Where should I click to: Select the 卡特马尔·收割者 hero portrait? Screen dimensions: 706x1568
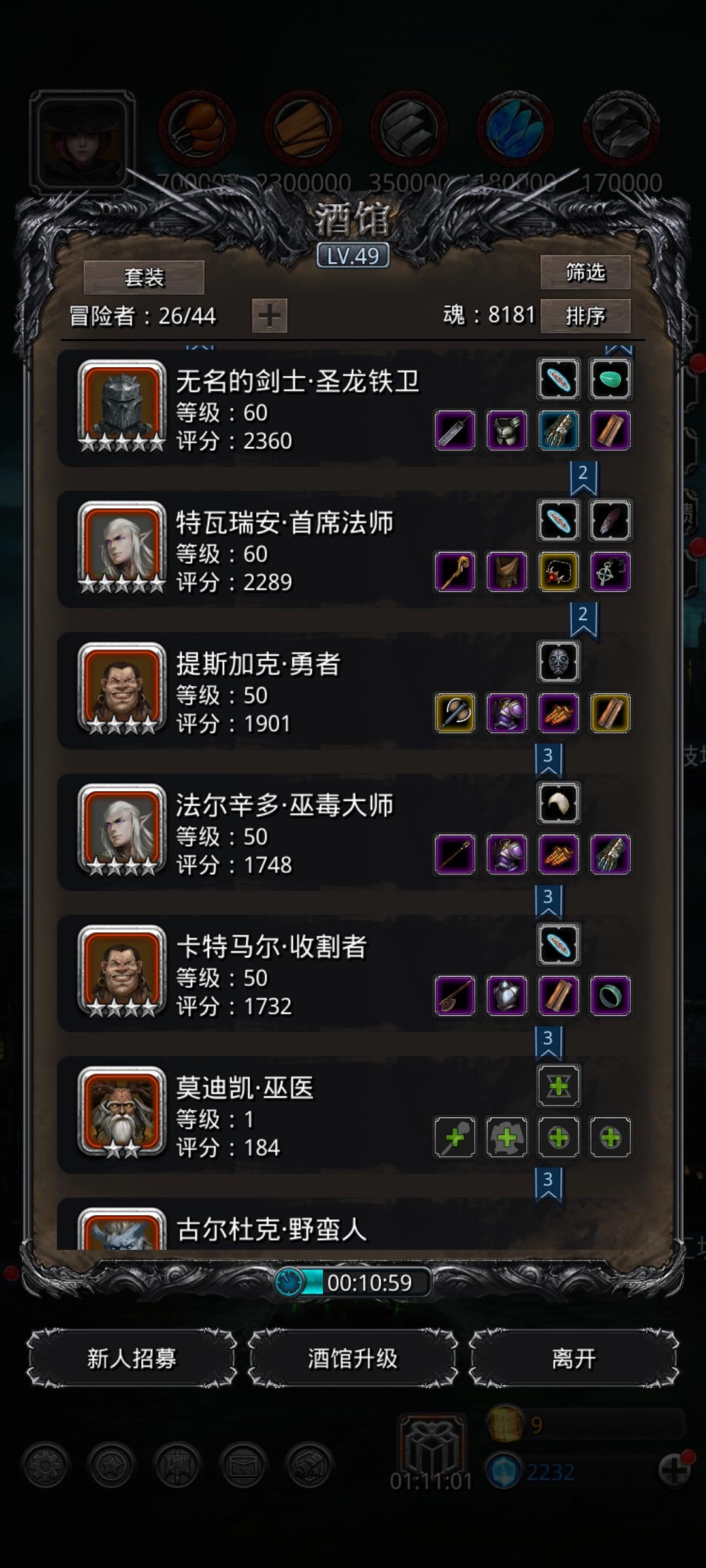point(122,971)
